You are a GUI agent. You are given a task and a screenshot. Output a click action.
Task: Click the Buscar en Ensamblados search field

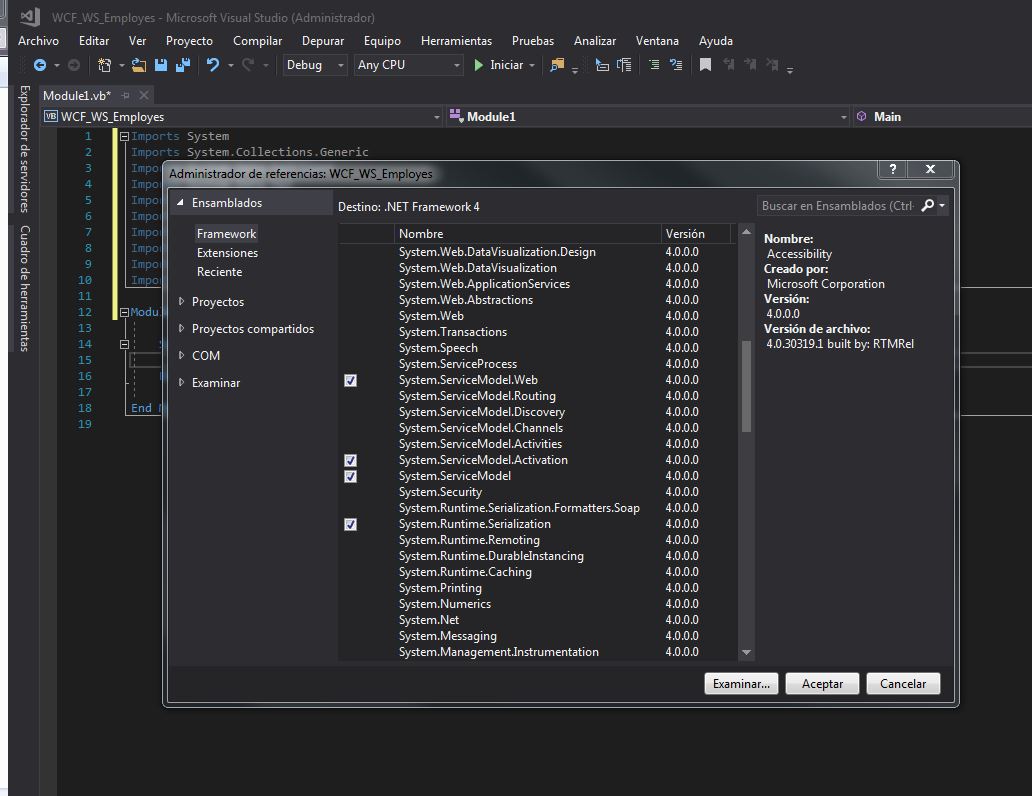(838, 205)
